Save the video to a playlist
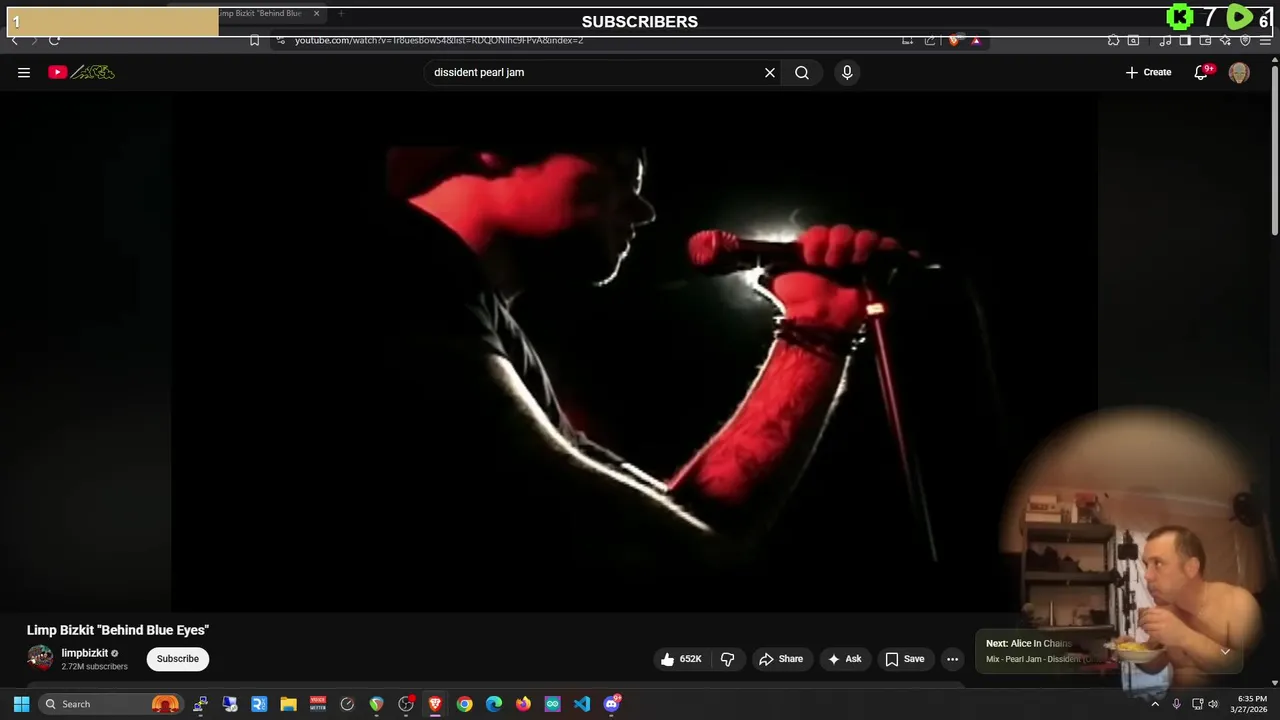 point(905,659)
